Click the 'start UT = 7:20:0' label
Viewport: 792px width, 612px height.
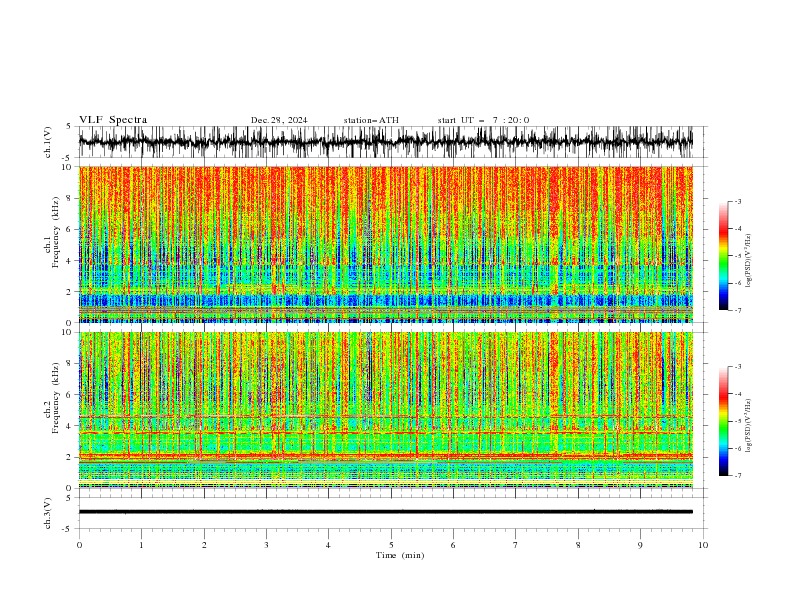pos(483,120)
